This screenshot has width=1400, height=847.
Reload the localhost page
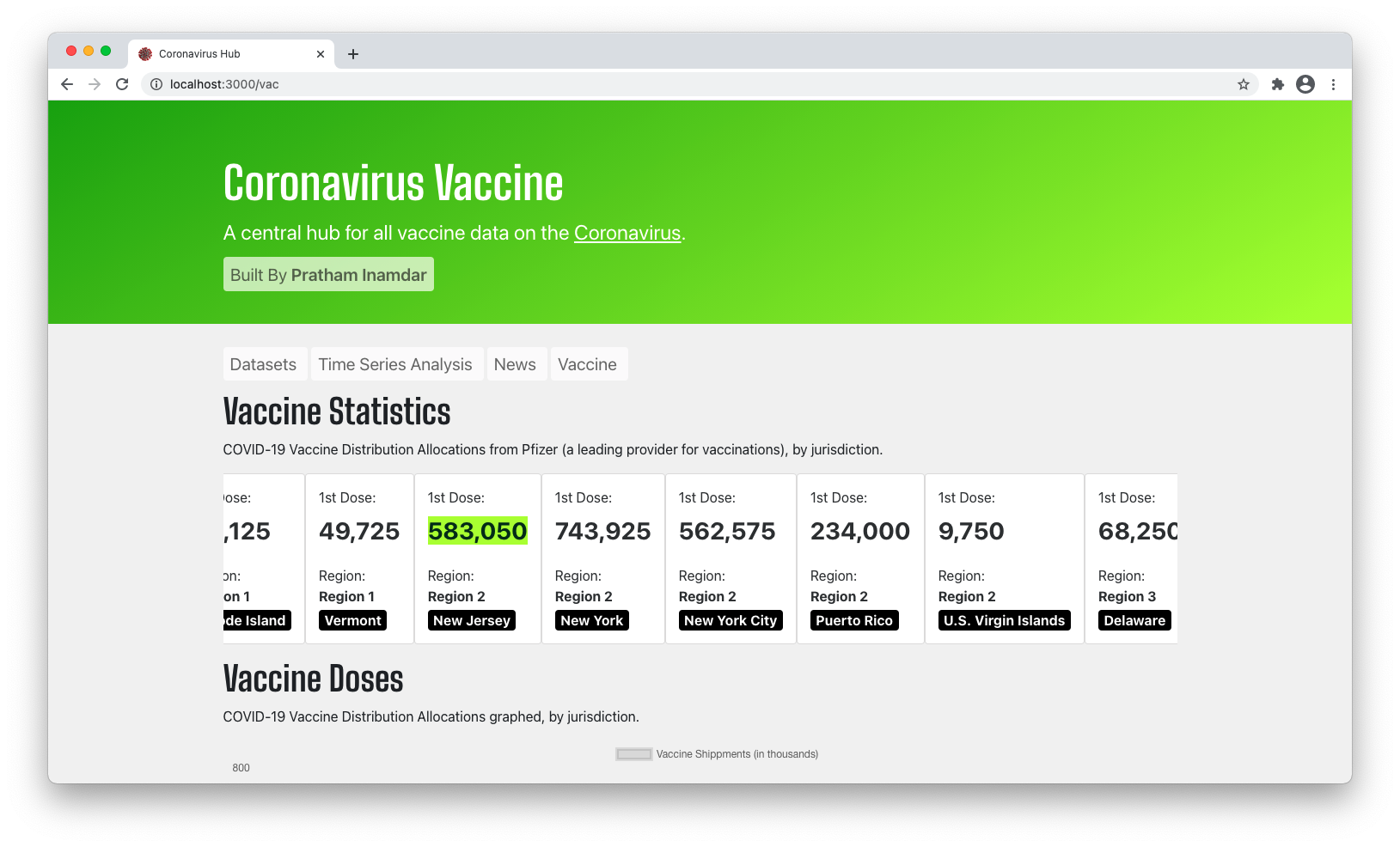coord(122,84)
